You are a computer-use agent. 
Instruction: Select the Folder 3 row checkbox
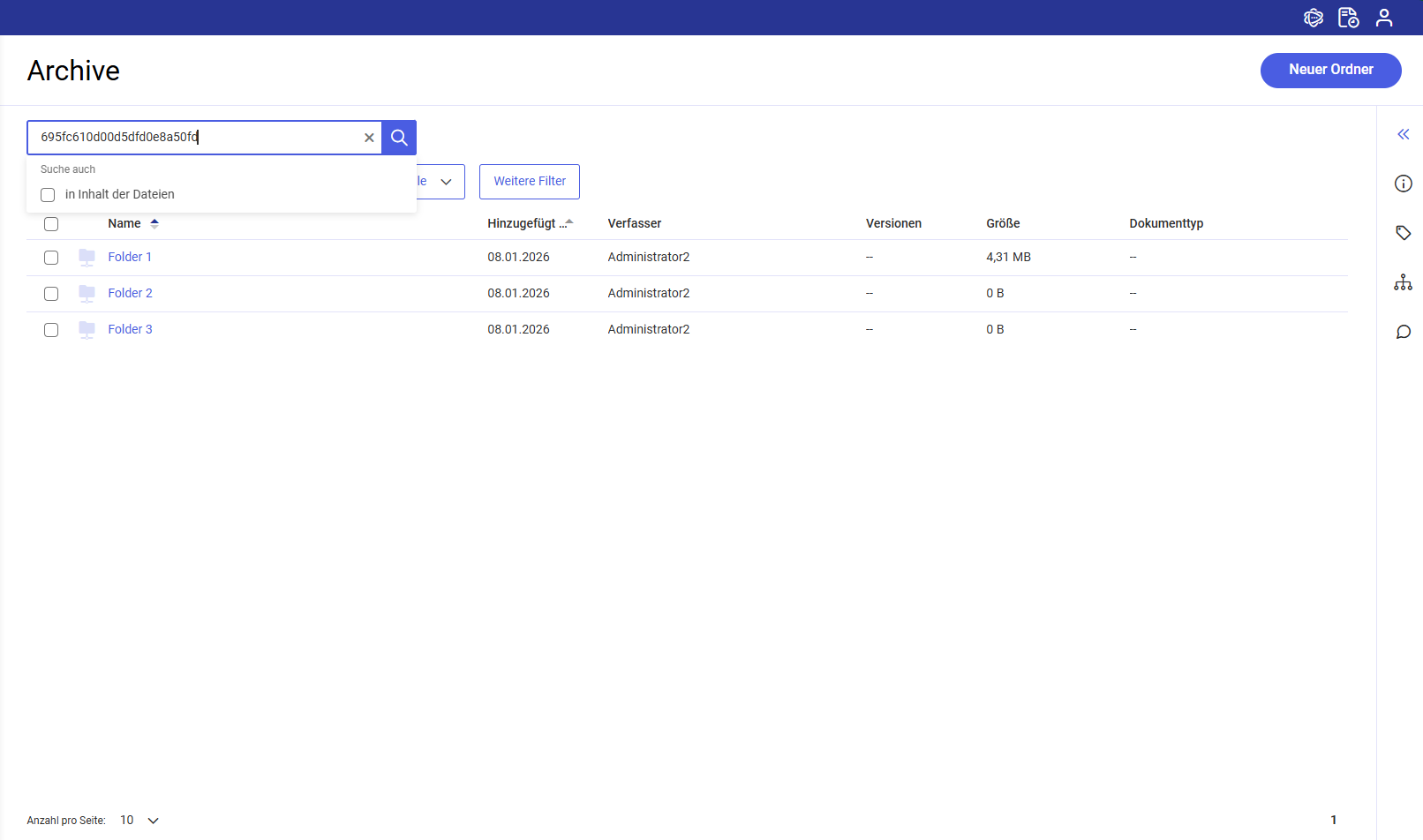[51, 330]
